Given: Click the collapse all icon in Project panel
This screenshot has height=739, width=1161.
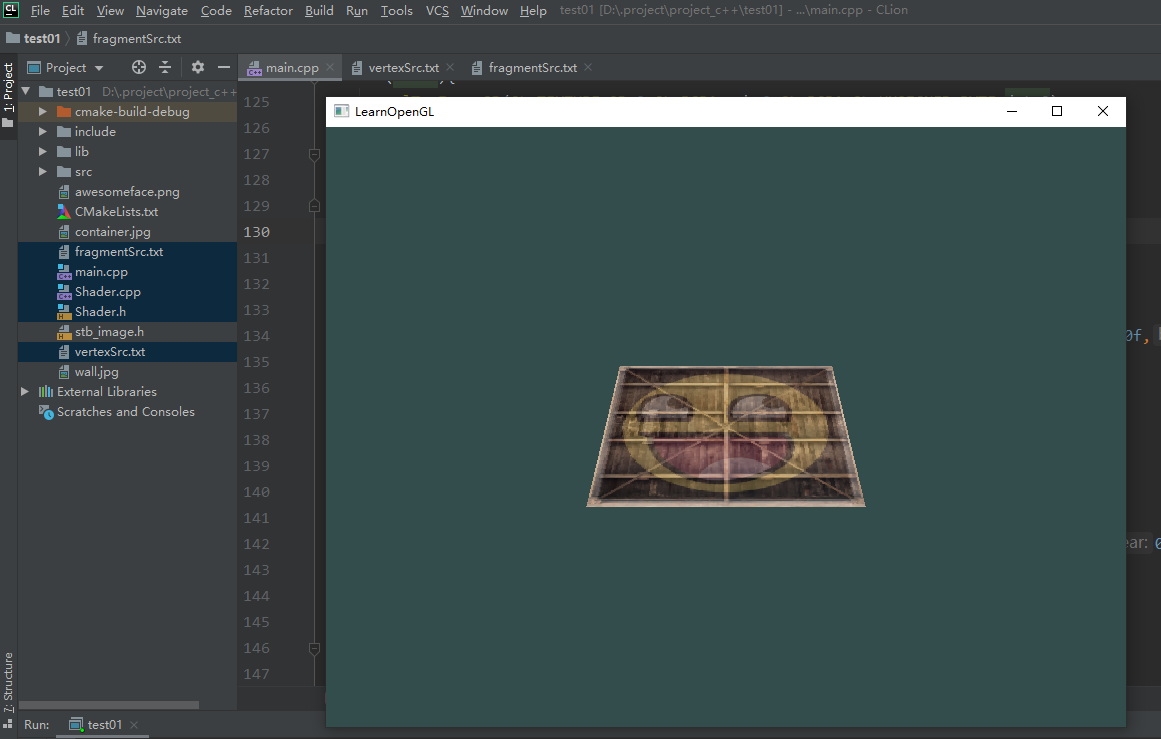Looking at the screenshot, I should coord(165,67).
